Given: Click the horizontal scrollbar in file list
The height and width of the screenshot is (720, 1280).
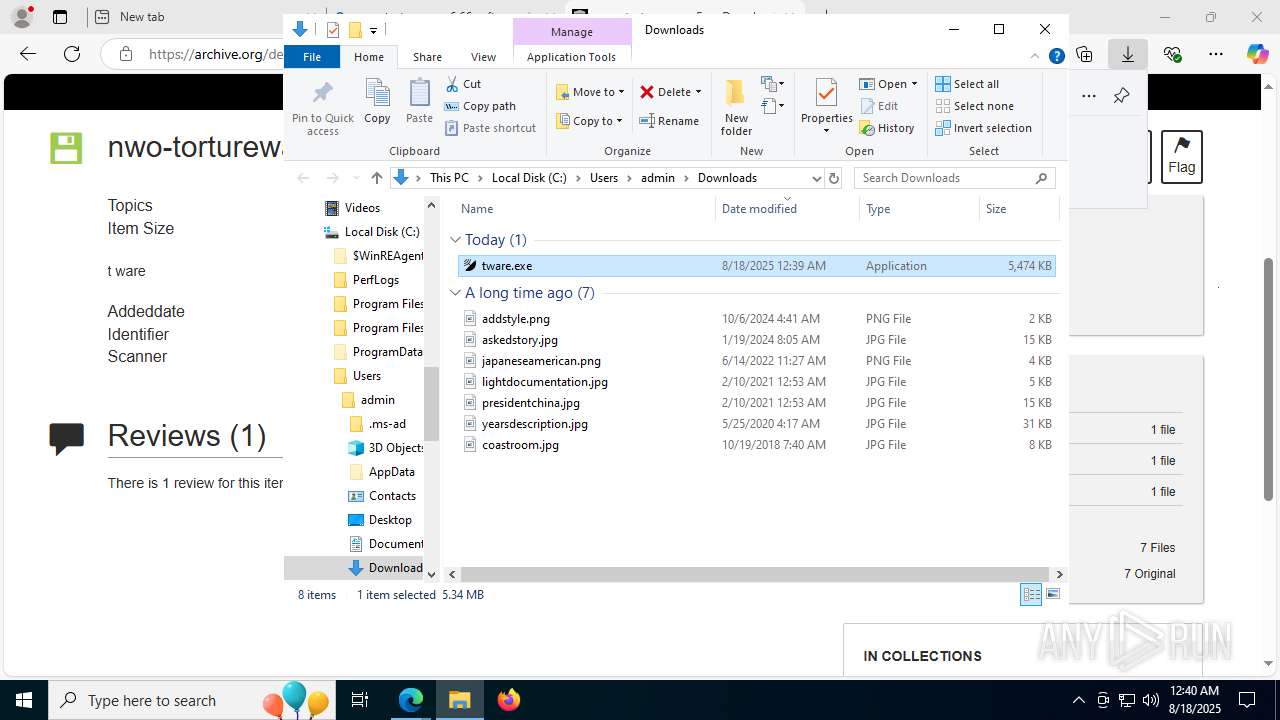Looking at the screenshot, I should (757, 575).
